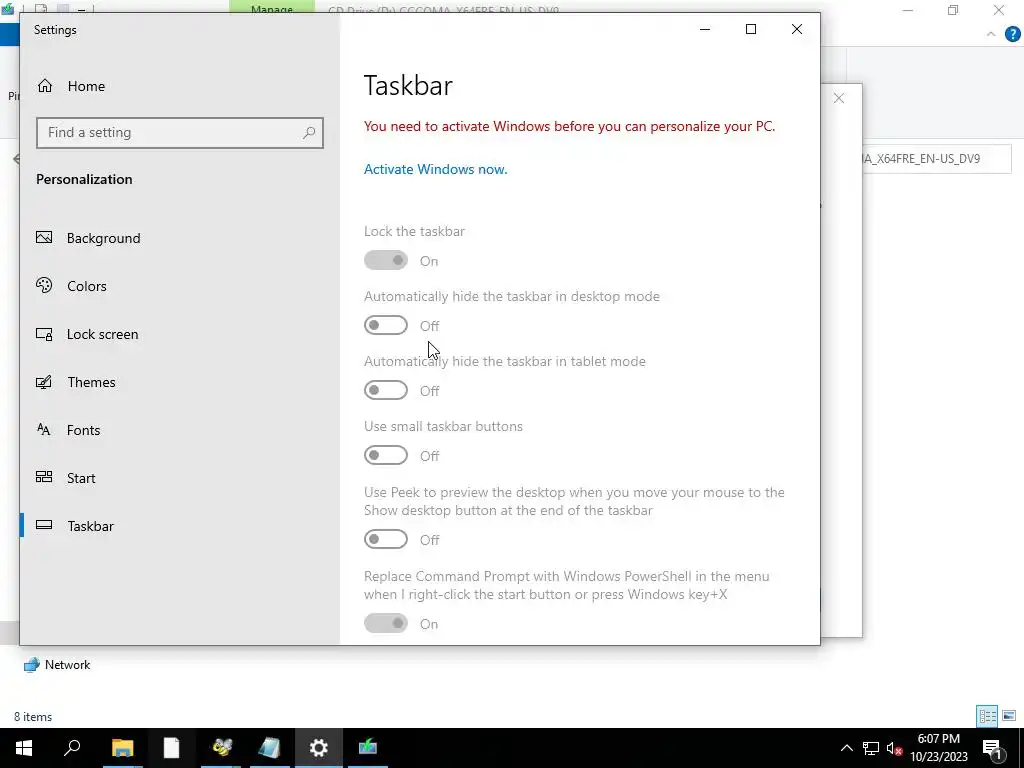1024x768 pixels.
Task: Close the Settings window
Action: pos(797,29)
